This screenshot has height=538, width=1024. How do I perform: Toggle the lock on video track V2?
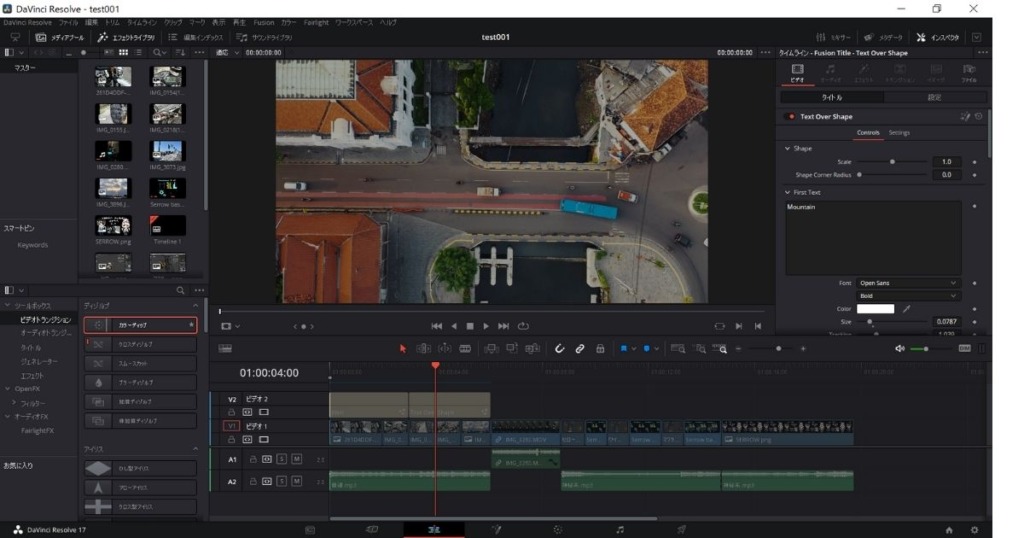(x=232, y=411)
